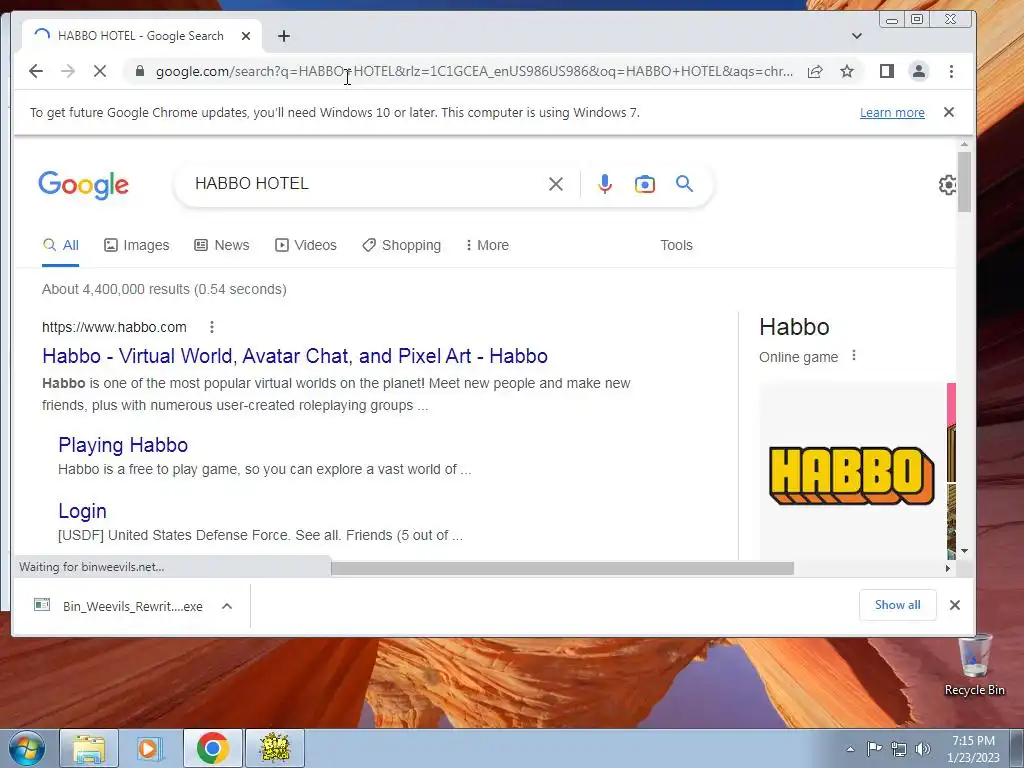Stop loading the page

(x=100, y=71)
